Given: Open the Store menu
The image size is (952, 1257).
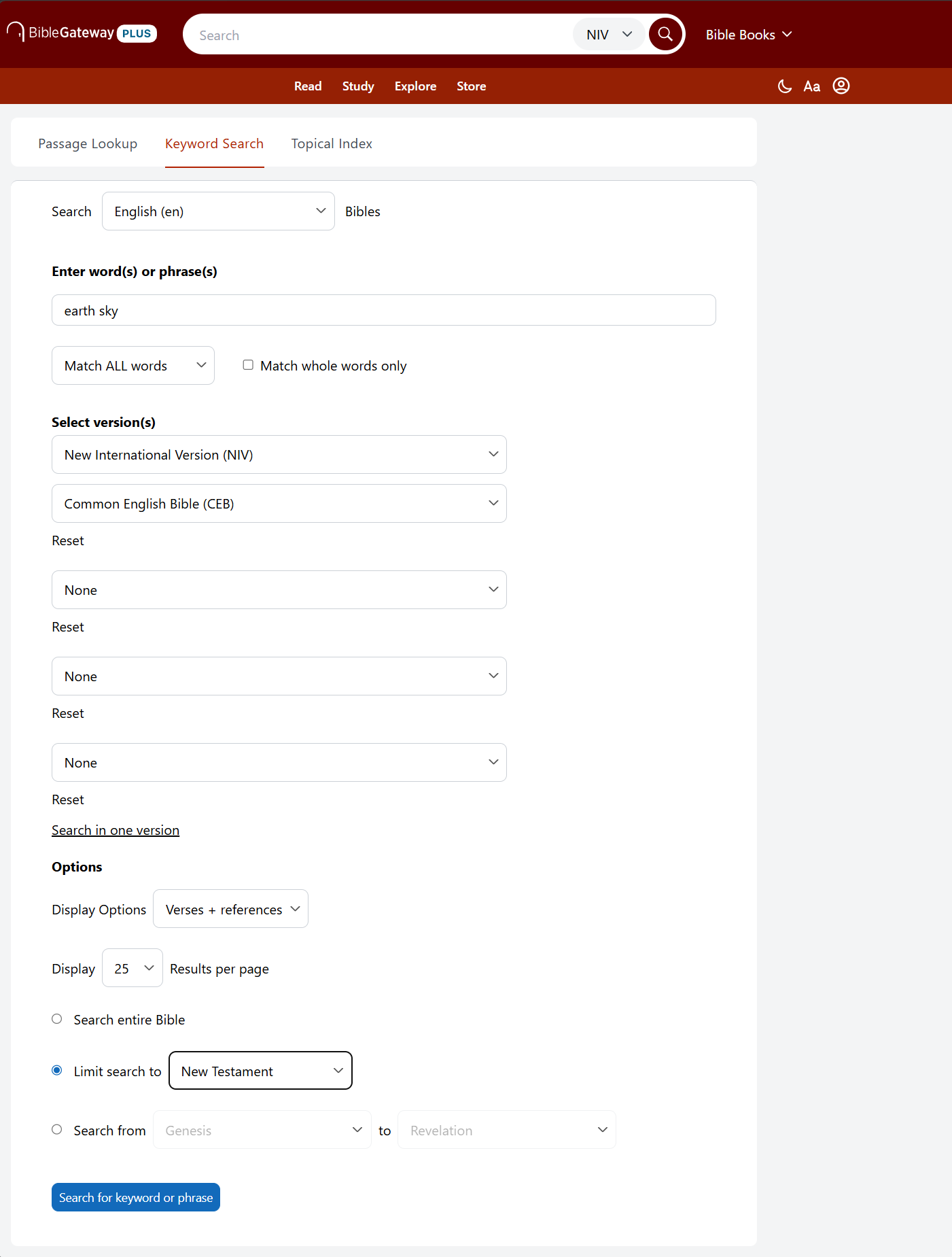Looking at the screenshot, I should coord(471,86).
